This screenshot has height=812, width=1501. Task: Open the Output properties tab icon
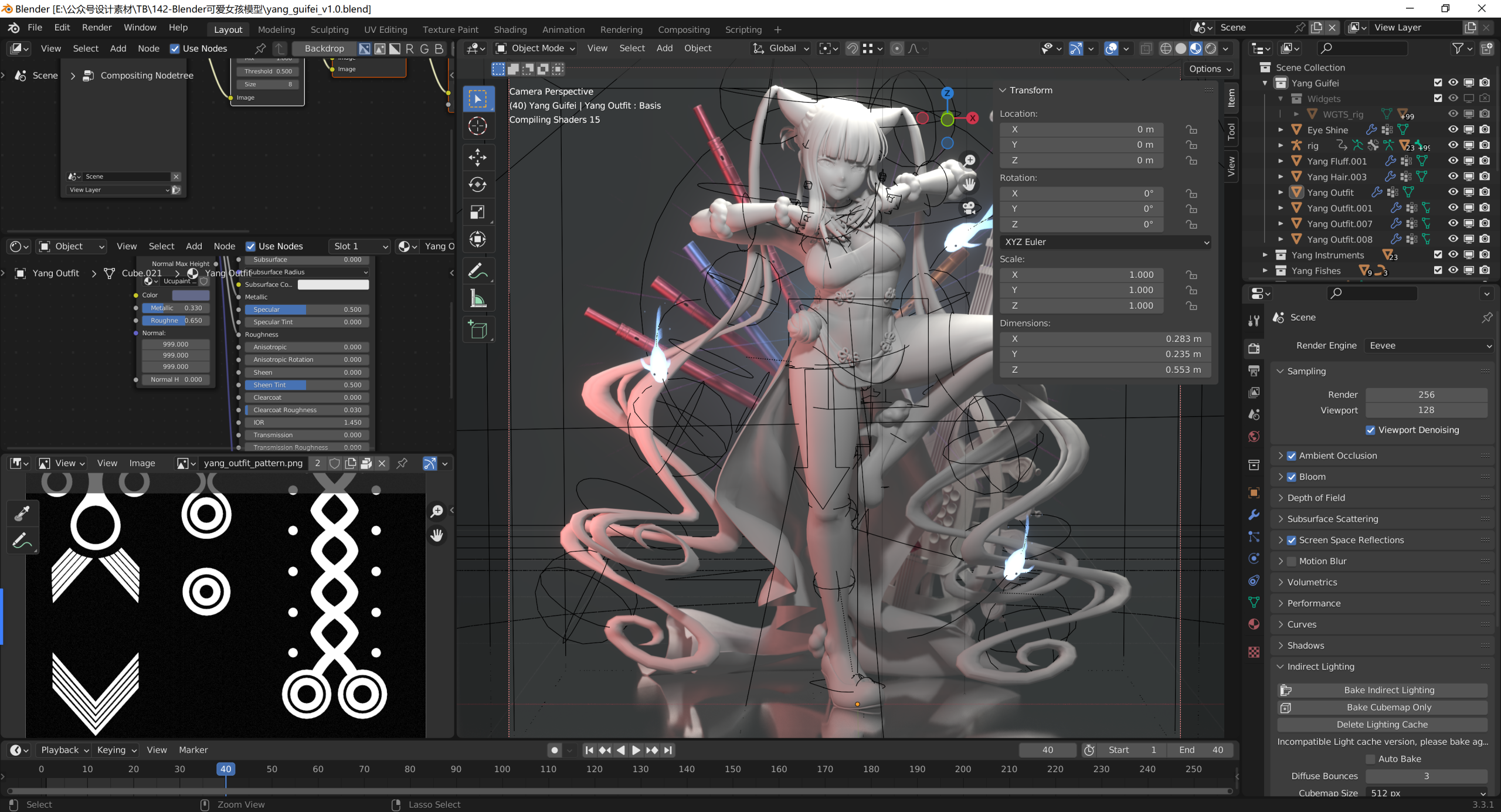pos(1254,371)
